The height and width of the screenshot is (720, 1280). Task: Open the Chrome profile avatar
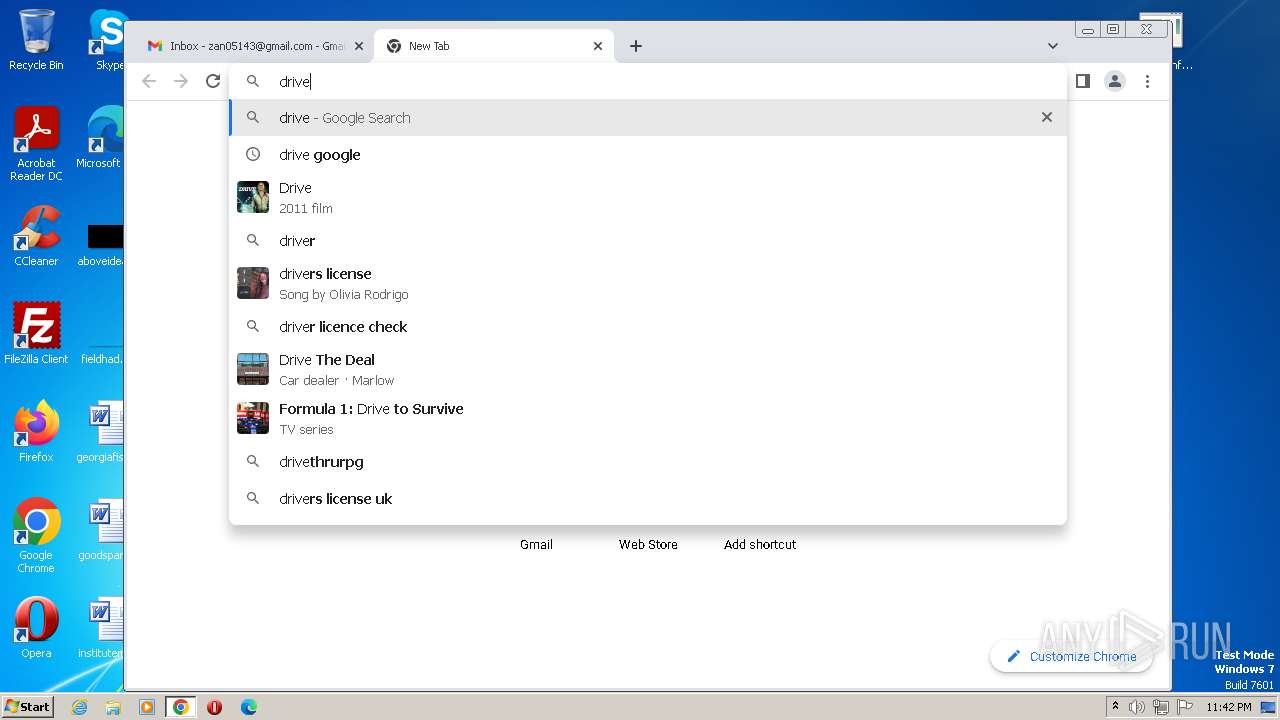[1115, 81]
